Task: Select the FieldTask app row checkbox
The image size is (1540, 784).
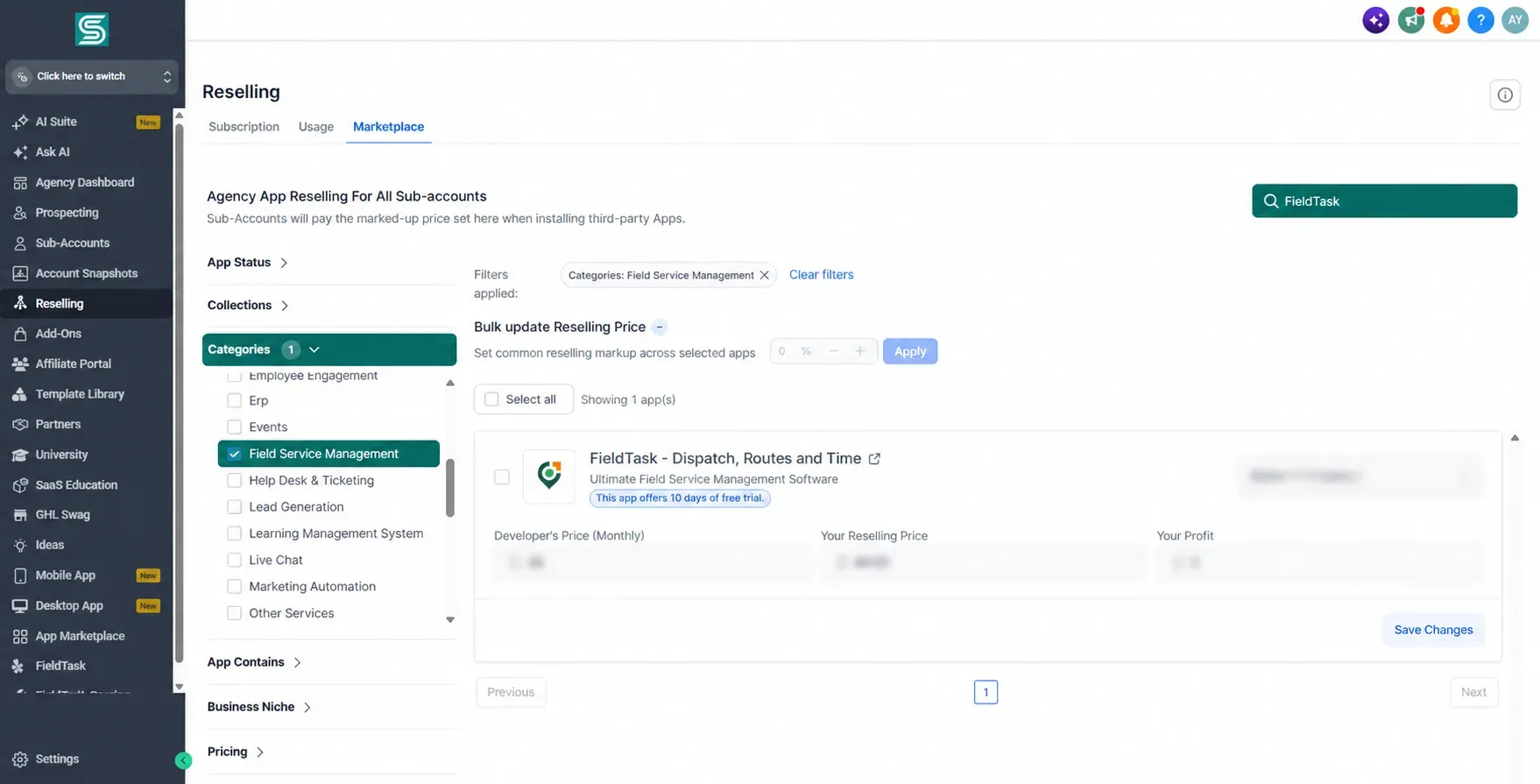Action: point(502,477)
